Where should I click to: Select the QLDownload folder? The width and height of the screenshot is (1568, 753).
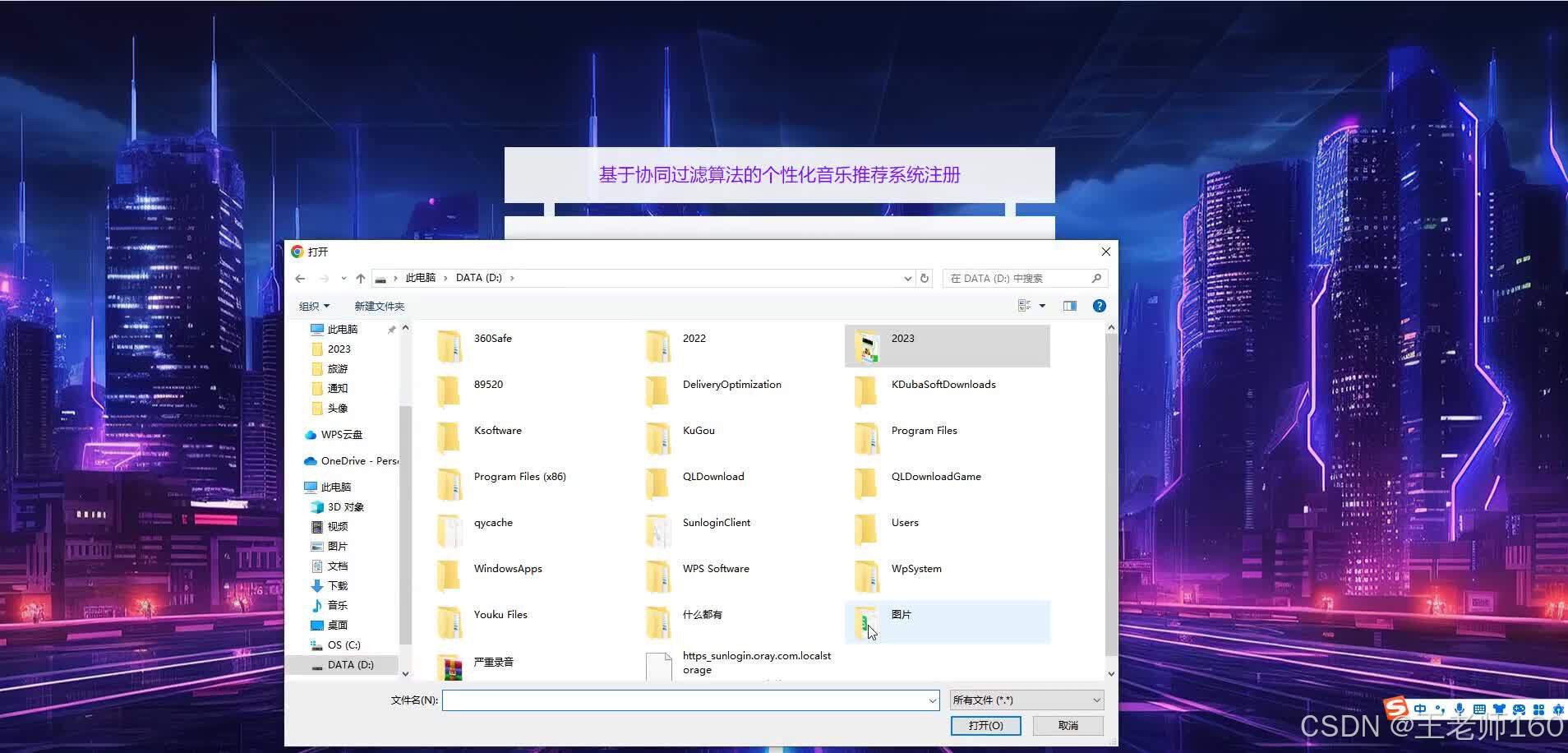pyautogui.click(x=740, y=484)
